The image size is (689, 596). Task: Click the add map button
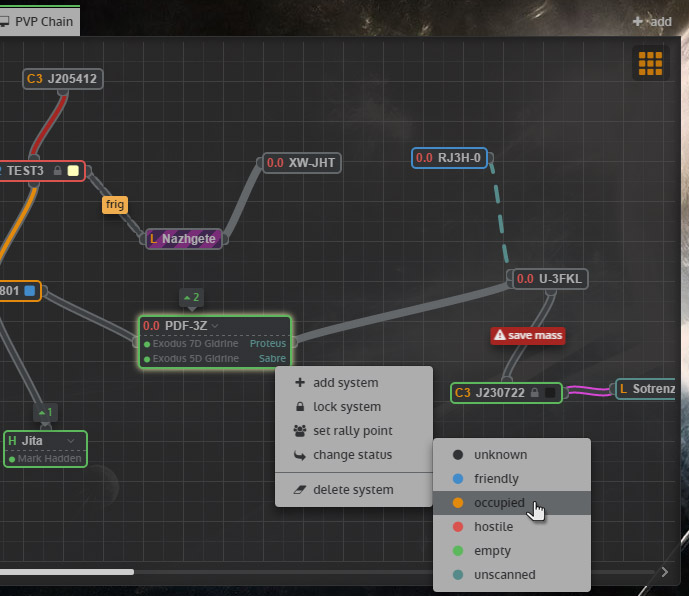pos(652,21)
